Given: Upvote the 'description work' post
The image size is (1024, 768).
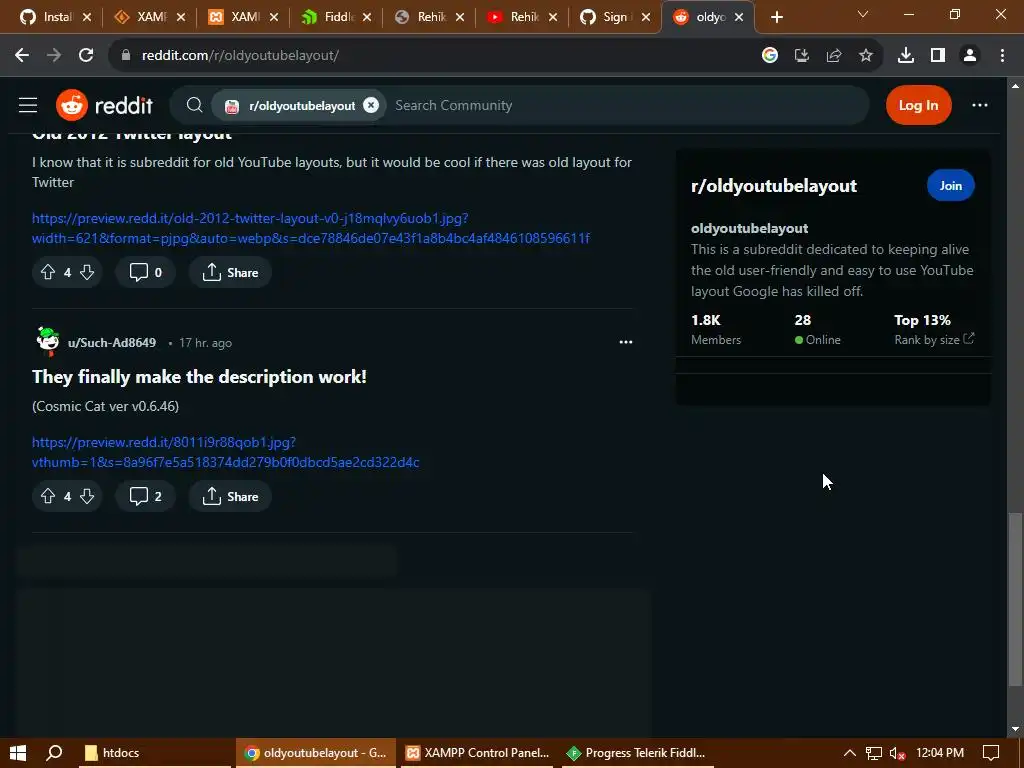Looking at the screenshot, I should [48, 496].
